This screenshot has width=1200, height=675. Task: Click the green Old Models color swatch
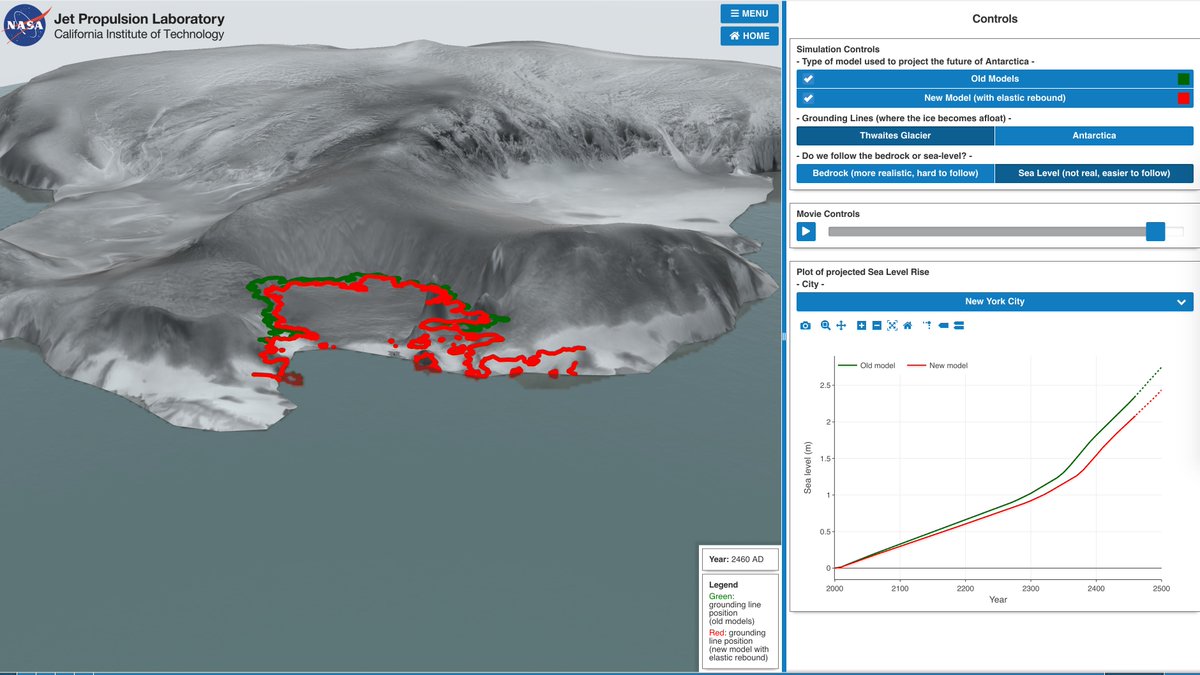coord(1183,79)
